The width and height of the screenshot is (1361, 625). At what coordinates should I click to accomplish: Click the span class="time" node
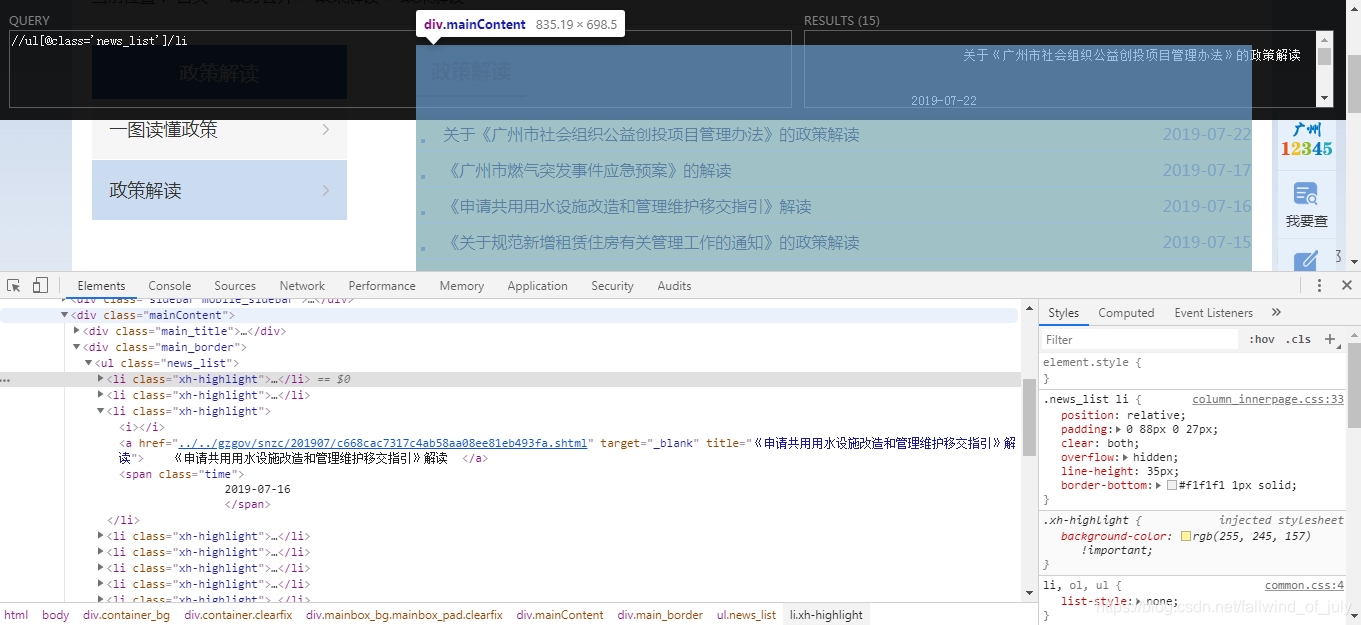pyautogui.click(x=182, y=474)
